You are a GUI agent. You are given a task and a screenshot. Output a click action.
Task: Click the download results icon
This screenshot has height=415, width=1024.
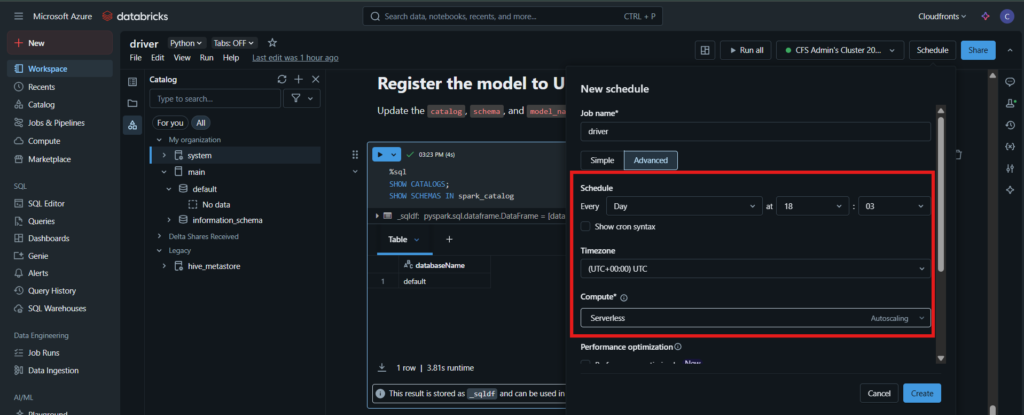click(382, 367)
